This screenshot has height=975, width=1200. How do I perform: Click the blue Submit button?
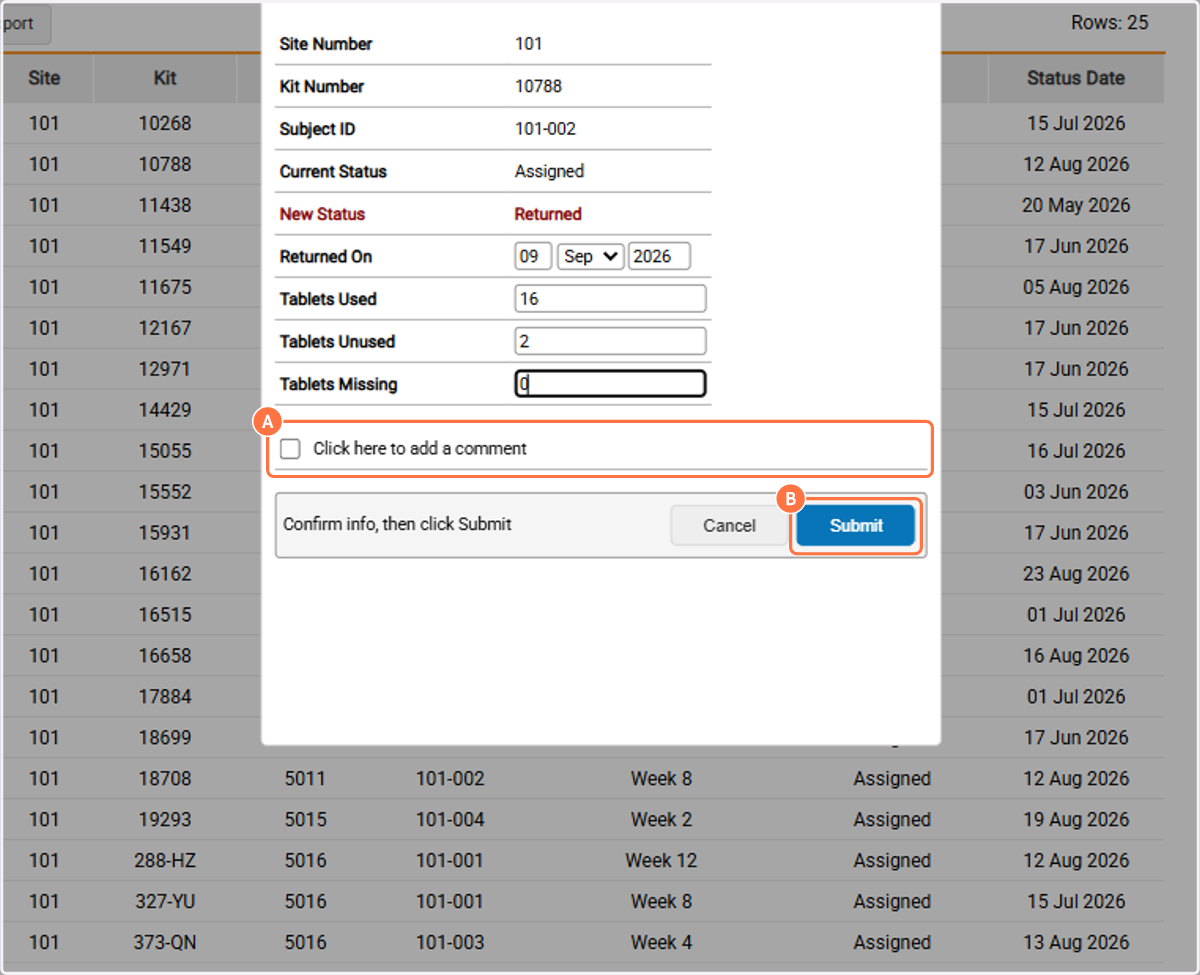click(856, 526)
